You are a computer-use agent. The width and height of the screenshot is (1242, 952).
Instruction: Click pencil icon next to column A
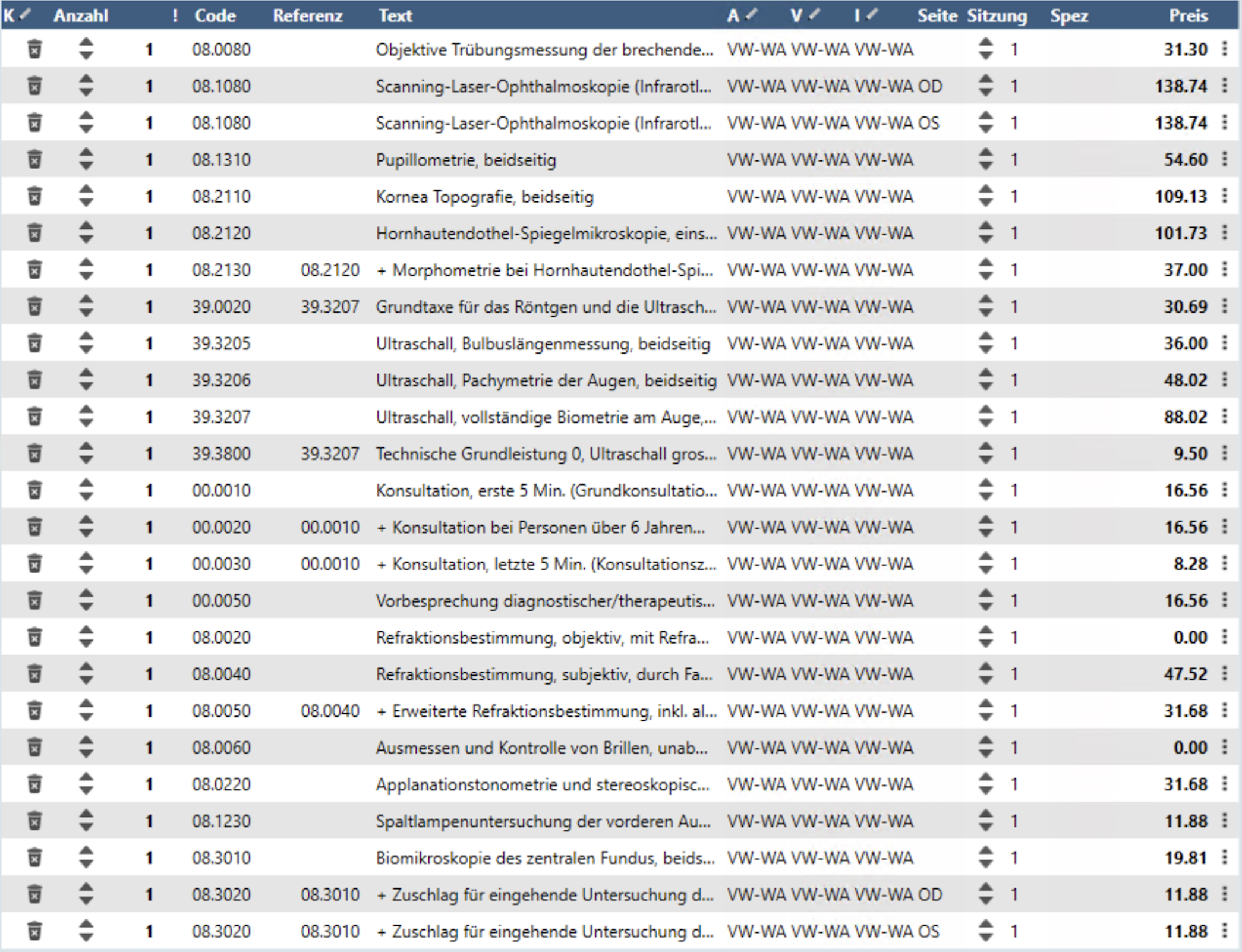(x=752, y=14)
